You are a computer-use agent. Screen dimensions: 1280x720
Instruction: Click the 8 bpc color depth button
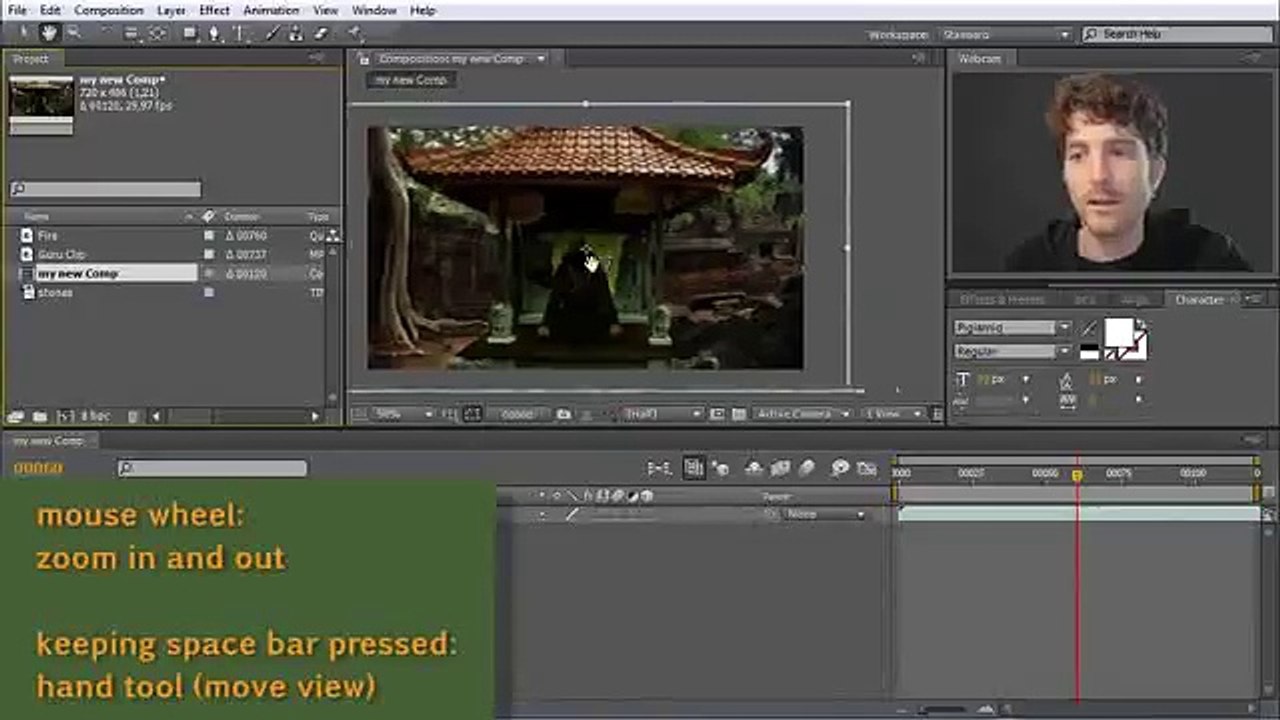96,416
